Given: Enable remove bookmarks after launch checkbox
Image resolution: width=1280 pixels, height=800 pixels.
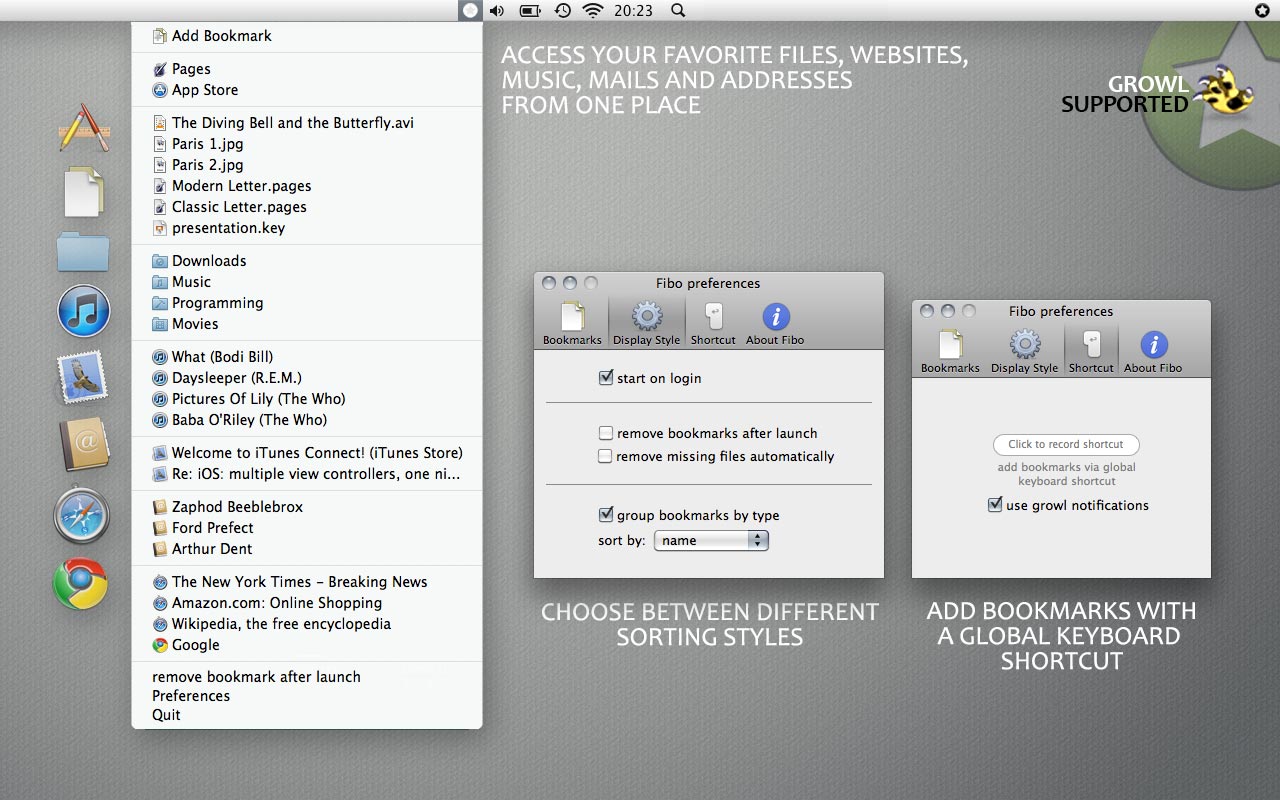Looking at the screenshot, I should [605, 433].
